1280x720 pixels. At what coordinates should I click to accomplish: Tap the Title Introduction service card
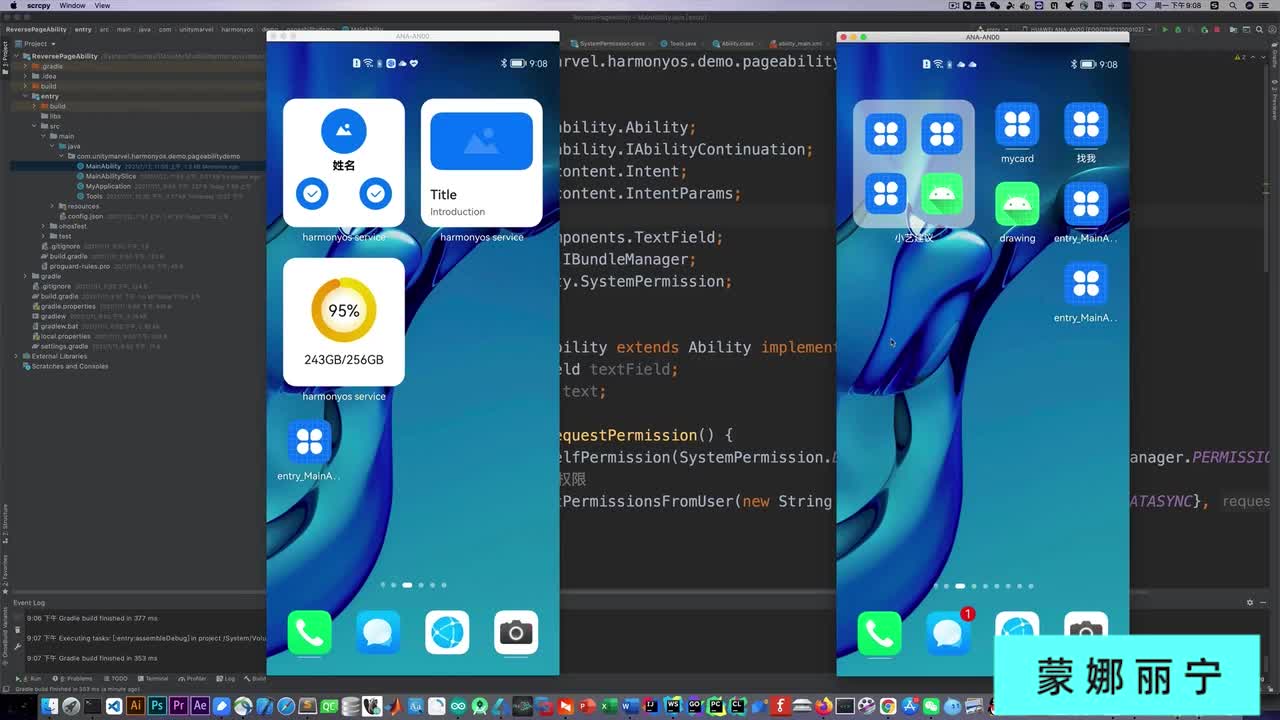(482, 163)
